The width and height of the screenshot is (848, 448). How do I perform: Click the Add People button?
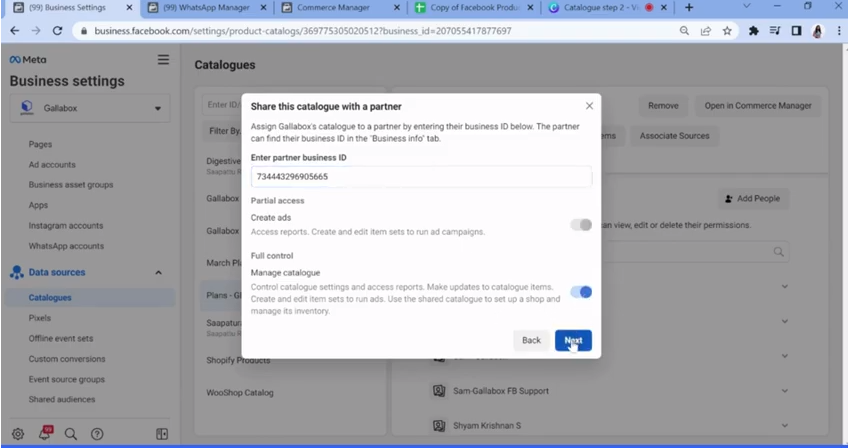click(753, 199)
